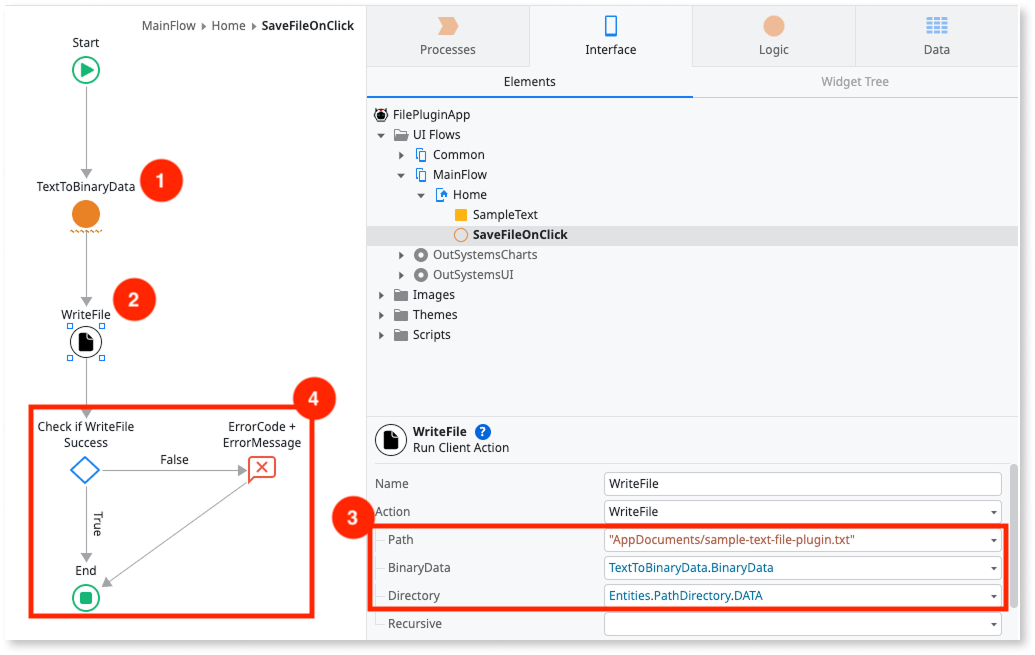1035x655 pixels.
Task: Open the Widget Tree sub-tab
Action: [x=854, y=82]
